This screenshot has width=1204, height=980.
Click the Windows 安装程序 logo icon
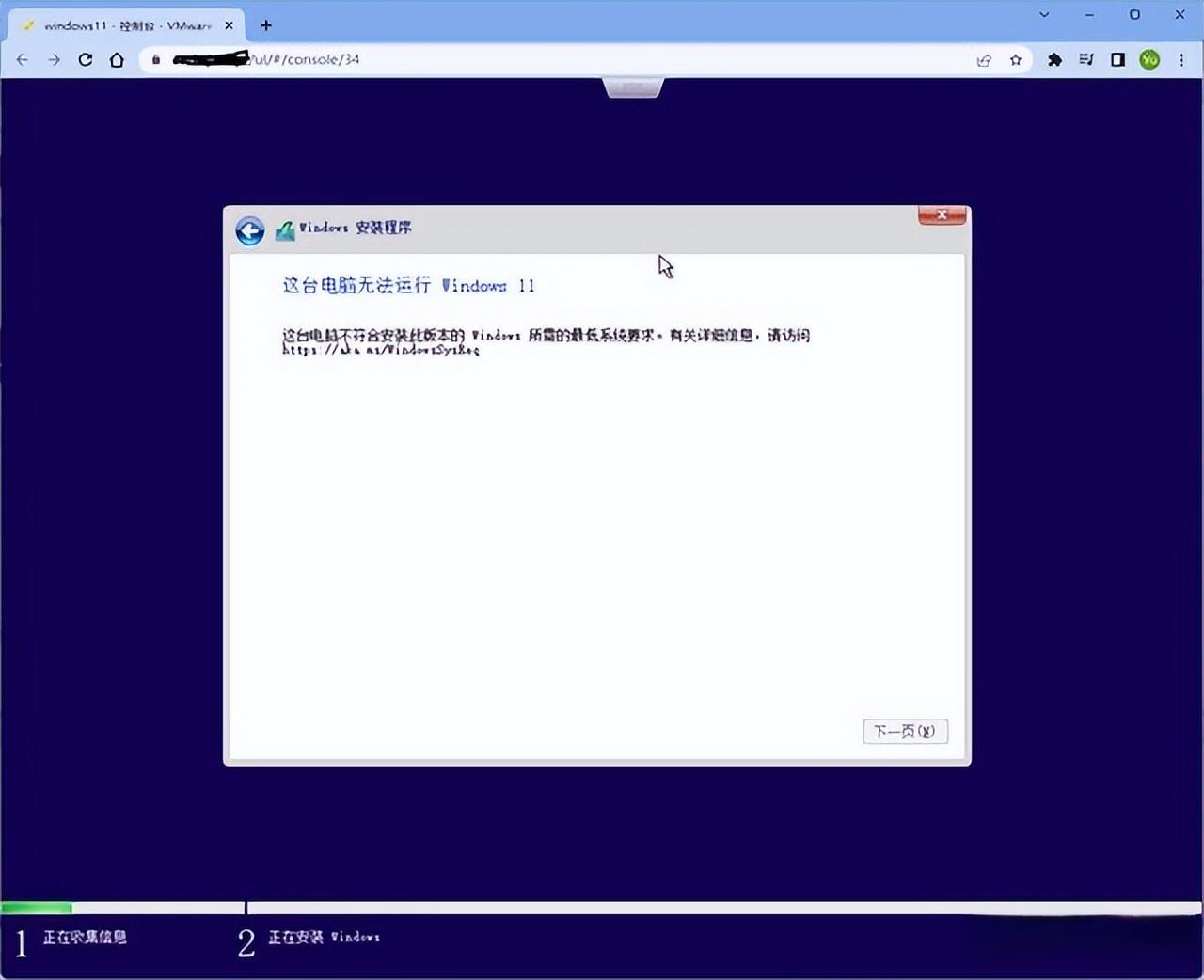[x=283, y=229]
